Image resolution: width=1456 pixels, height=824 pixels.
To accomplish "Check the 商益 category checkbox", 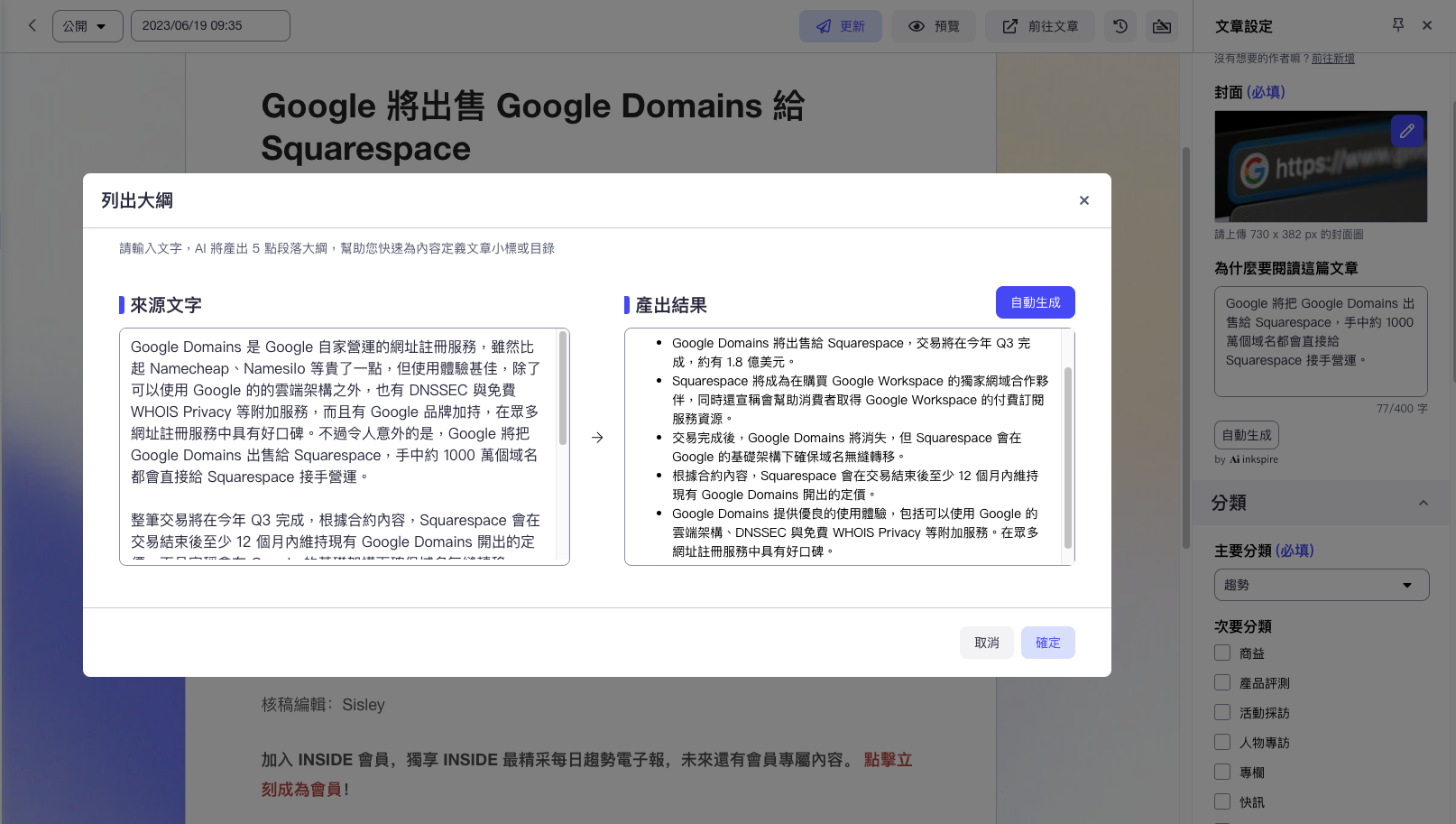I will point(1222,653).
